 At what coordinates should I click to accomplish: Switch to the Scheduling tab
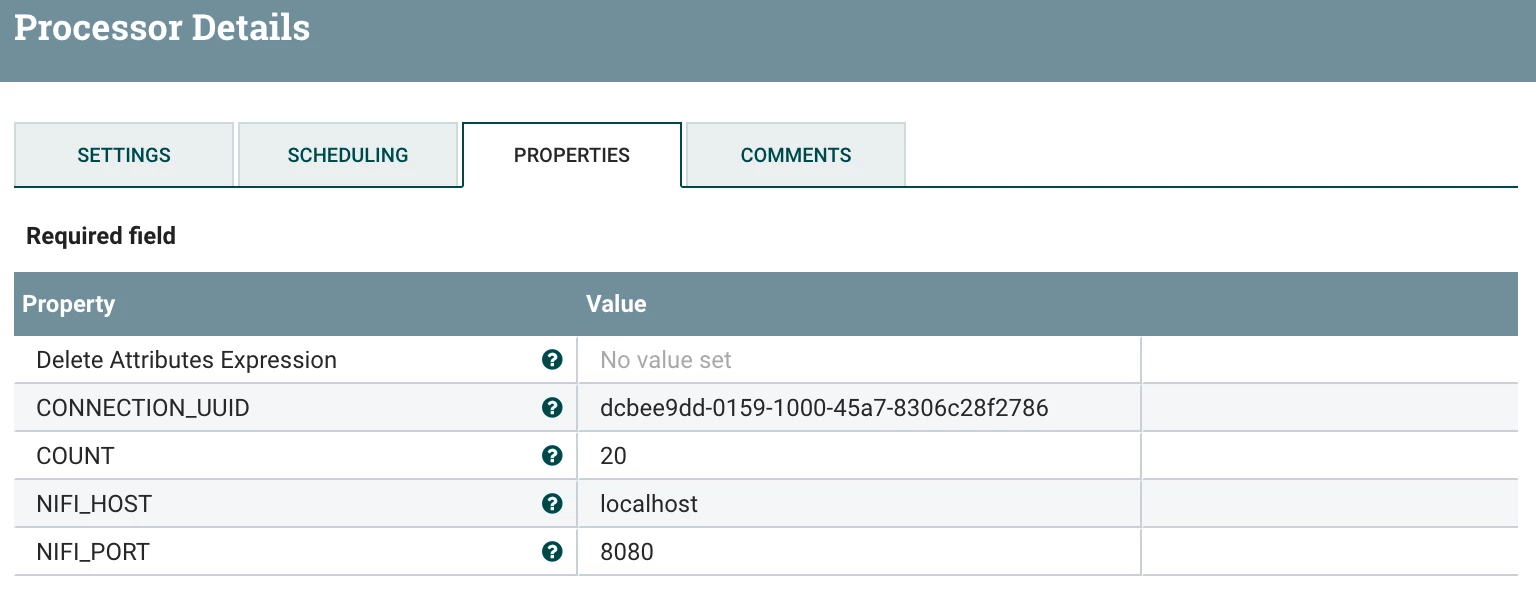point(348,155)
